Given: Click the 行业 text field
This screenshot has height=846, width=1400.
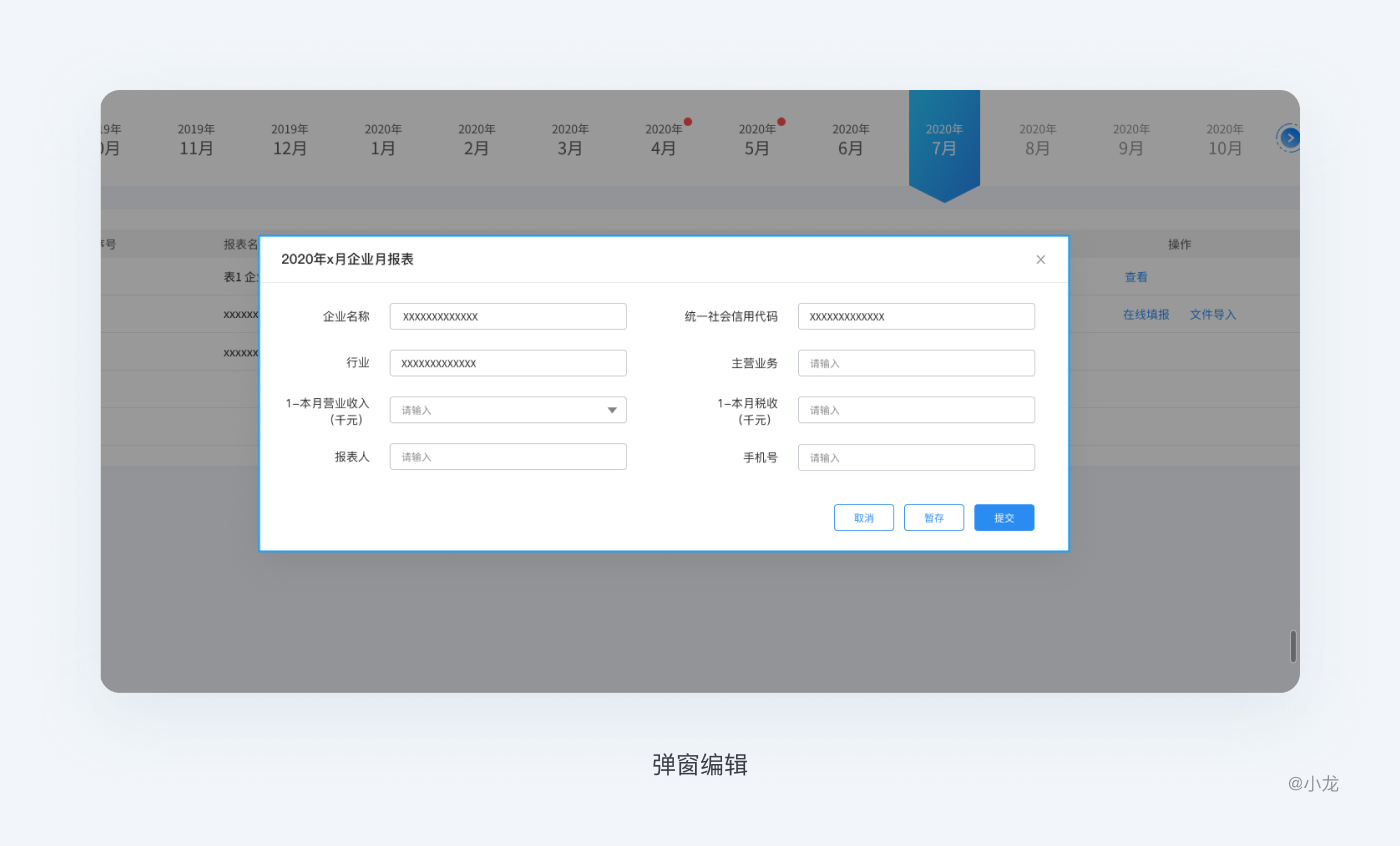Looking at the screenshot, I should pos(508,363).
